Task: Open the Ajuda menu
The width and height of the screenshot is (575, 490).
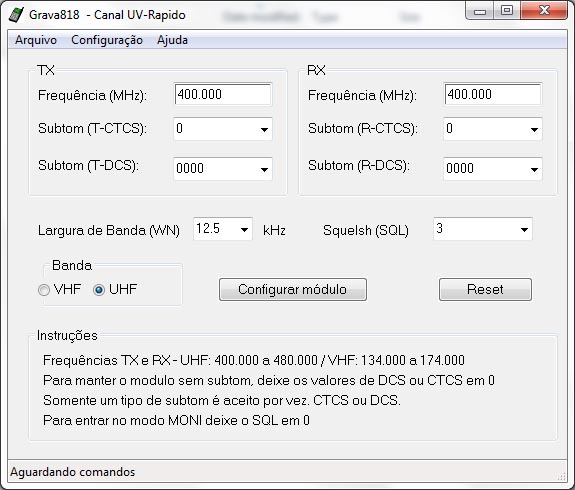Action: click(x=172, y=40)
